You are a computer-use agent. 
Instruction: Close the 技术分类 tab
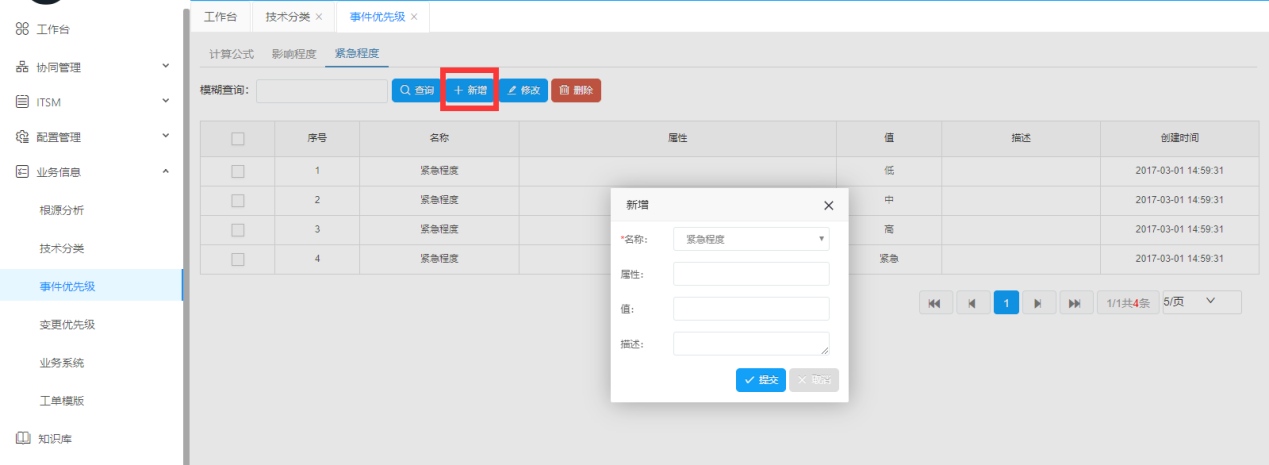pos(319,17)
